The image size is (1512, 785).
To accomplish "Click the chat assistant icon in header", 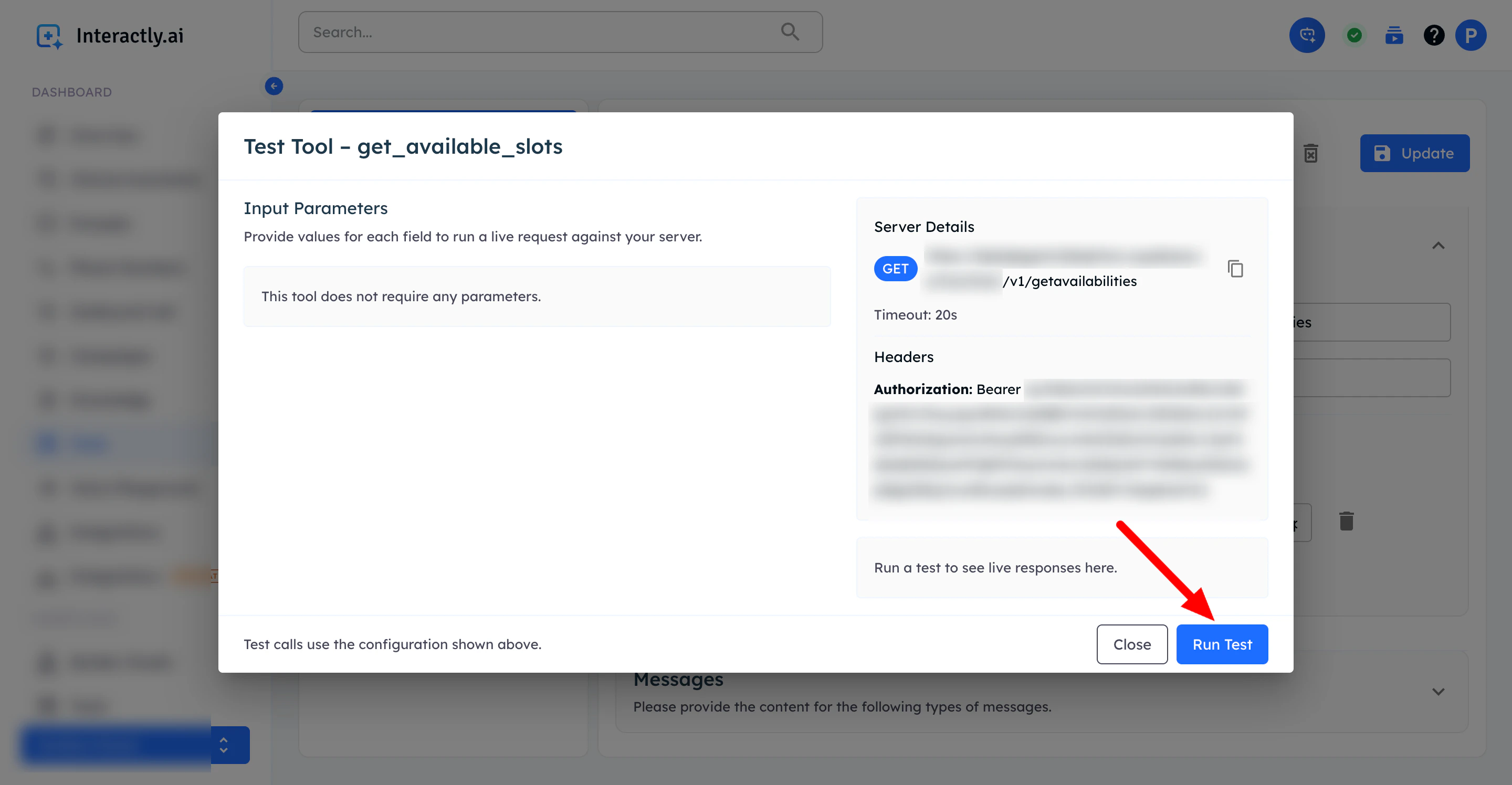I will tap(1307, 35).
